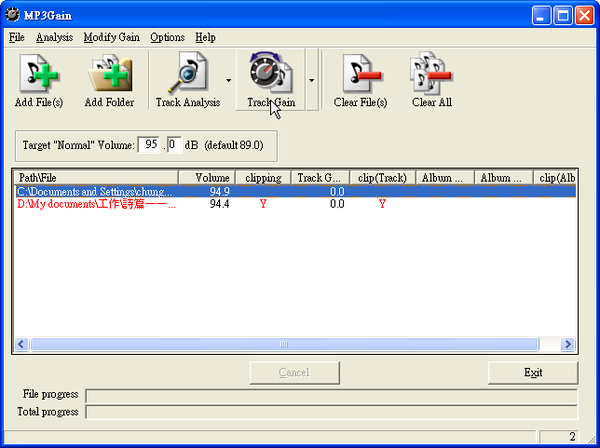Click the Cancel button
The image size is (600, 448).
(x=294, y=373)
